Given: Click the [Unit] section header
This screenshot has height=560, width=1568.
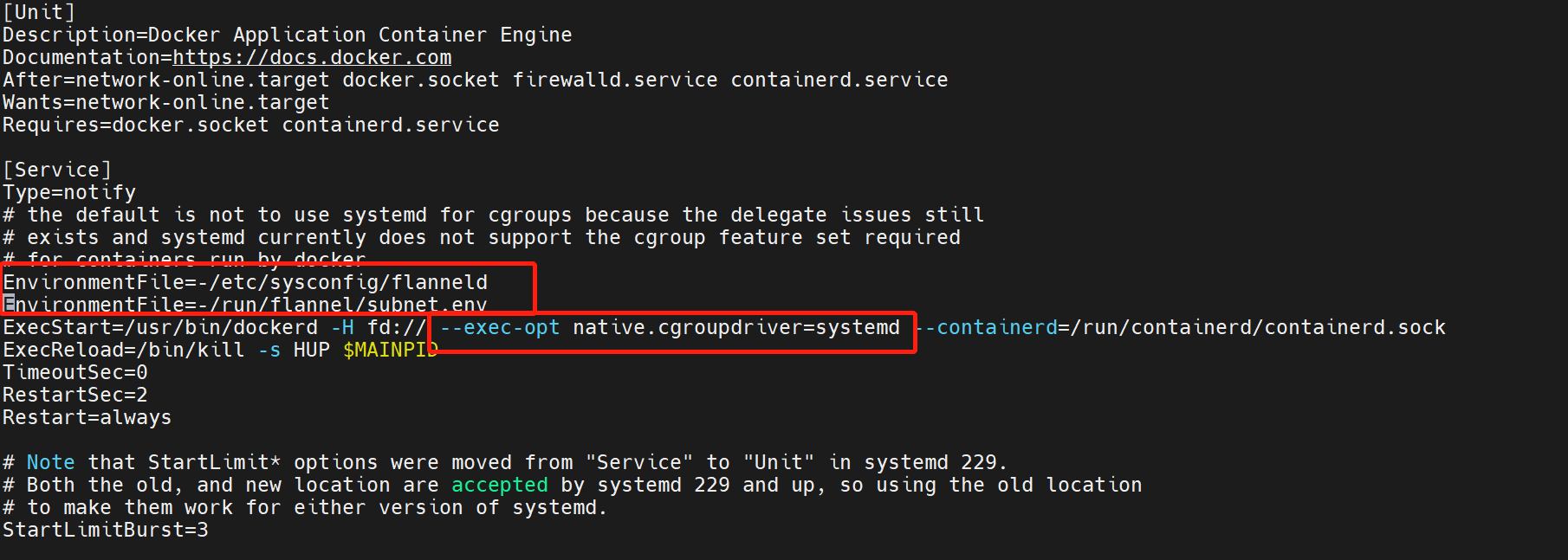Looking at the screenshot, I should click(39, 12).
